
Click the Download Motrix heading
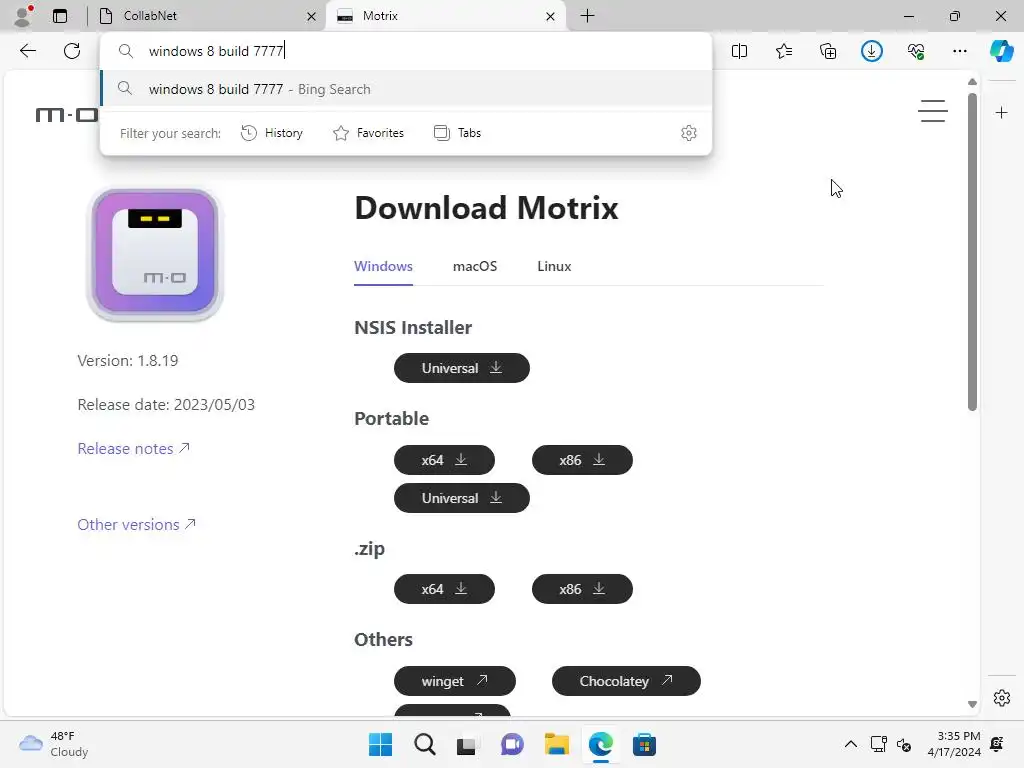click(x=487, y=208)
